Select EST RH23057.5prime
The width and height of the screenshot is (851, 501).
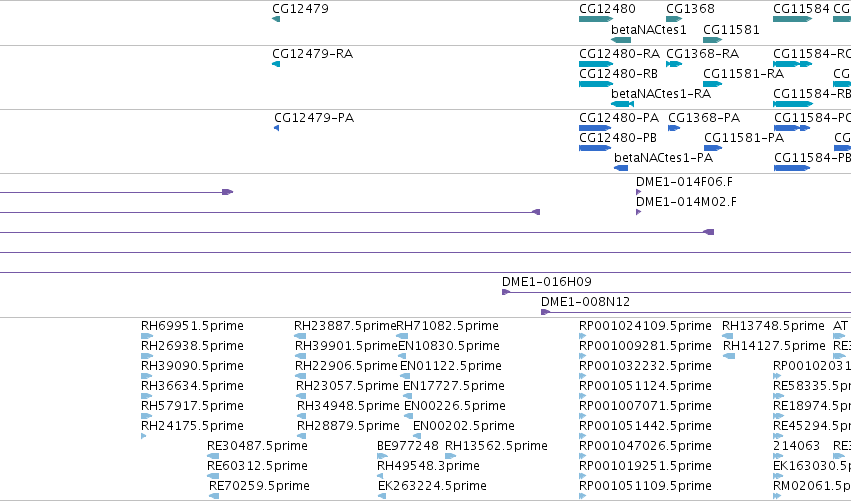[347, 386]
